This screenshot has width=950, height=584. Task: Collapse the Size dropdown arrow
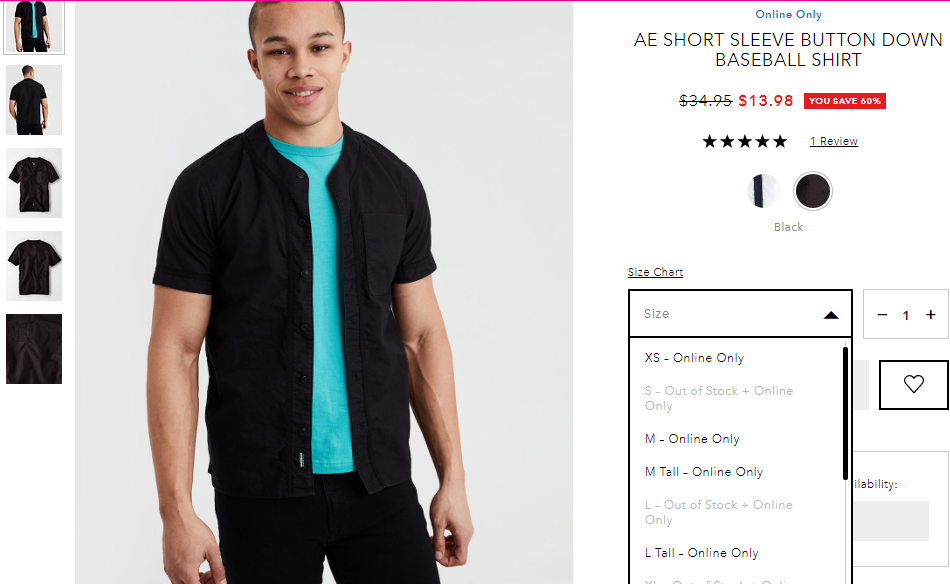tap(831, 314)
